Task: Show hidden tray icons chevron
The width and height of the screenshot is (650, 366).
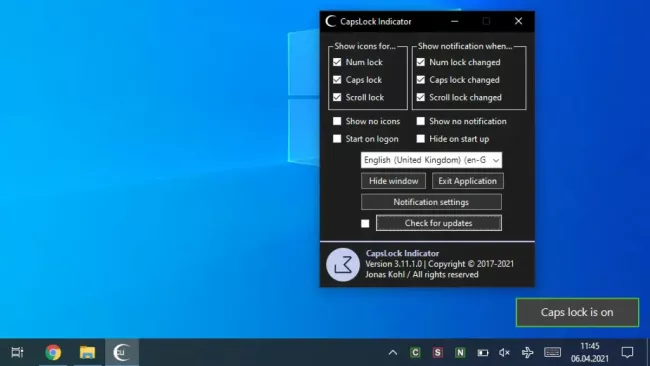Action: (393, 353)
